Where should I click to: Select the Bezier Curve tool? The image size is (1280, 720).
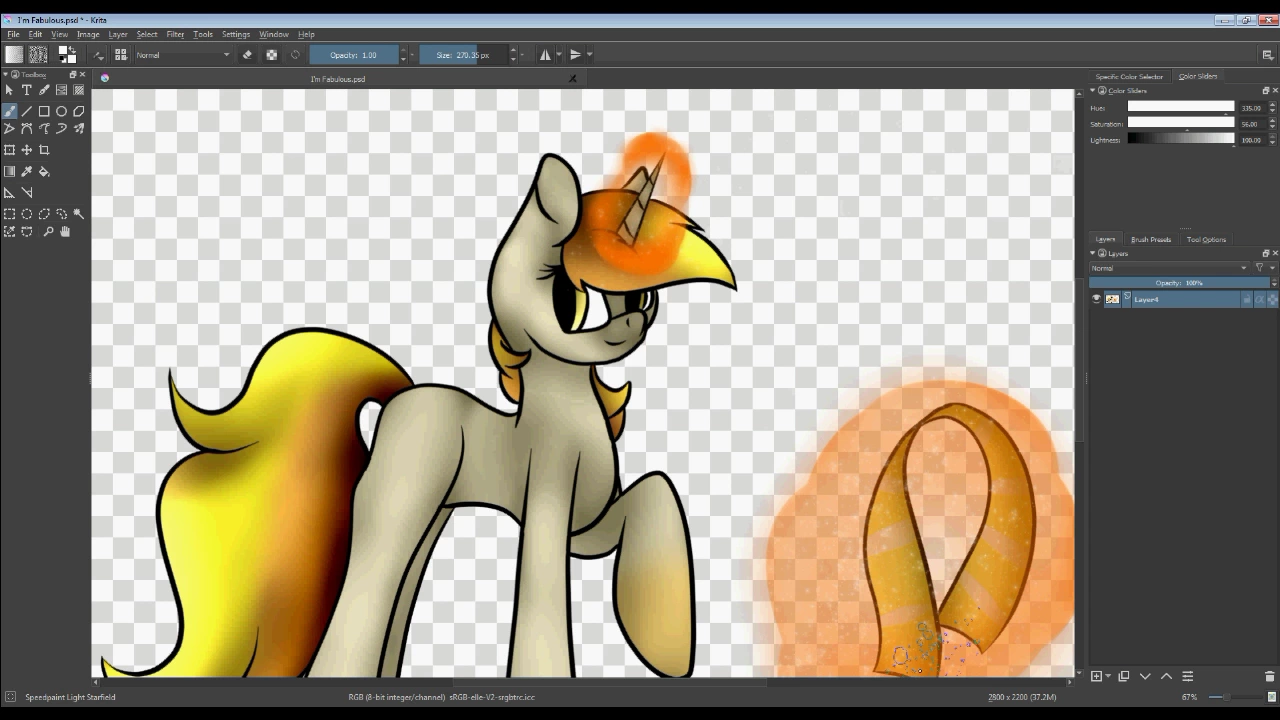(x=27, y=128)
